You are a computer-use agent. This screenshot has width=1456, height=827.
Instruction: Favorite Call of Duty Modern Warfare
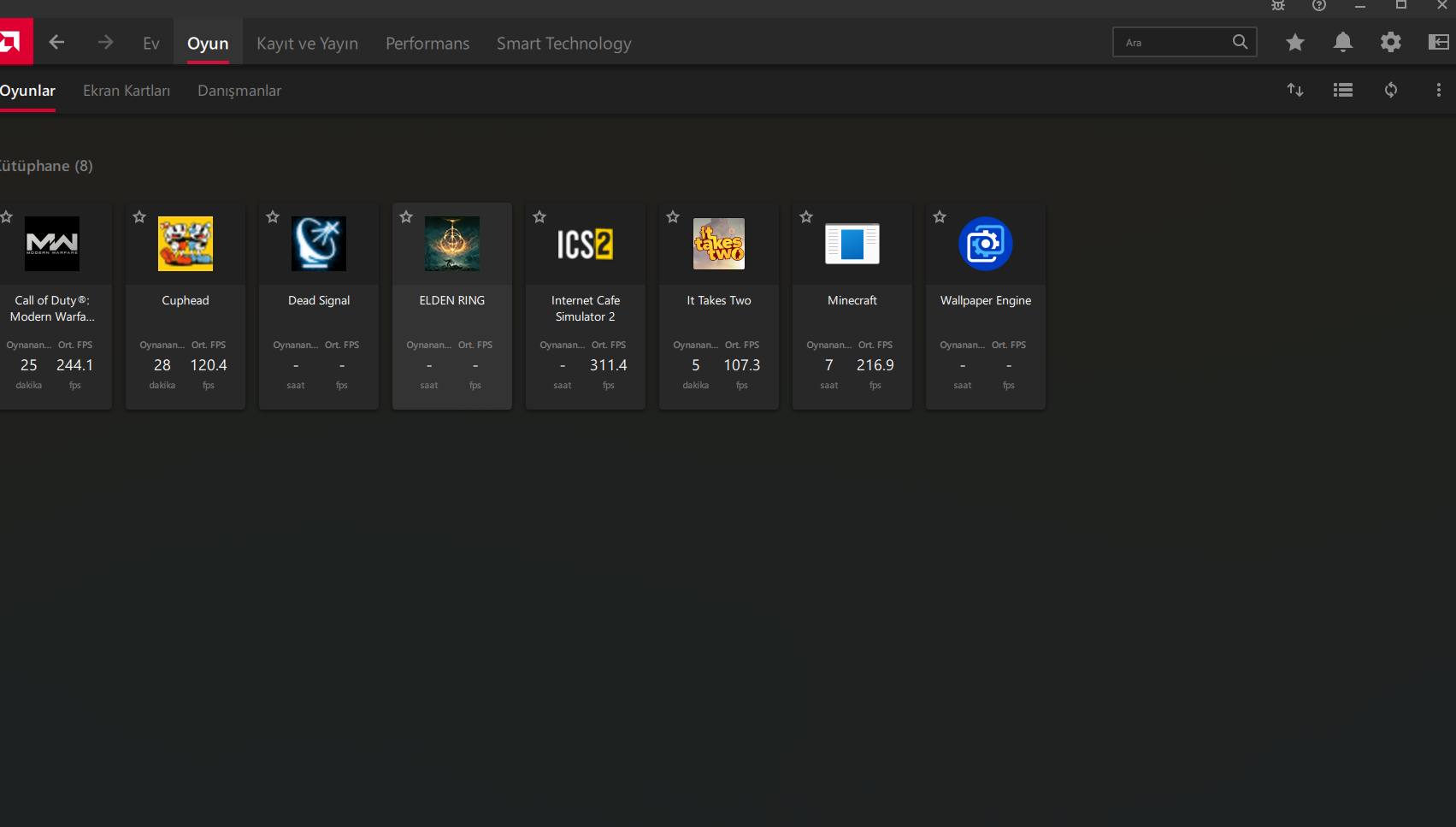point(6,217)
